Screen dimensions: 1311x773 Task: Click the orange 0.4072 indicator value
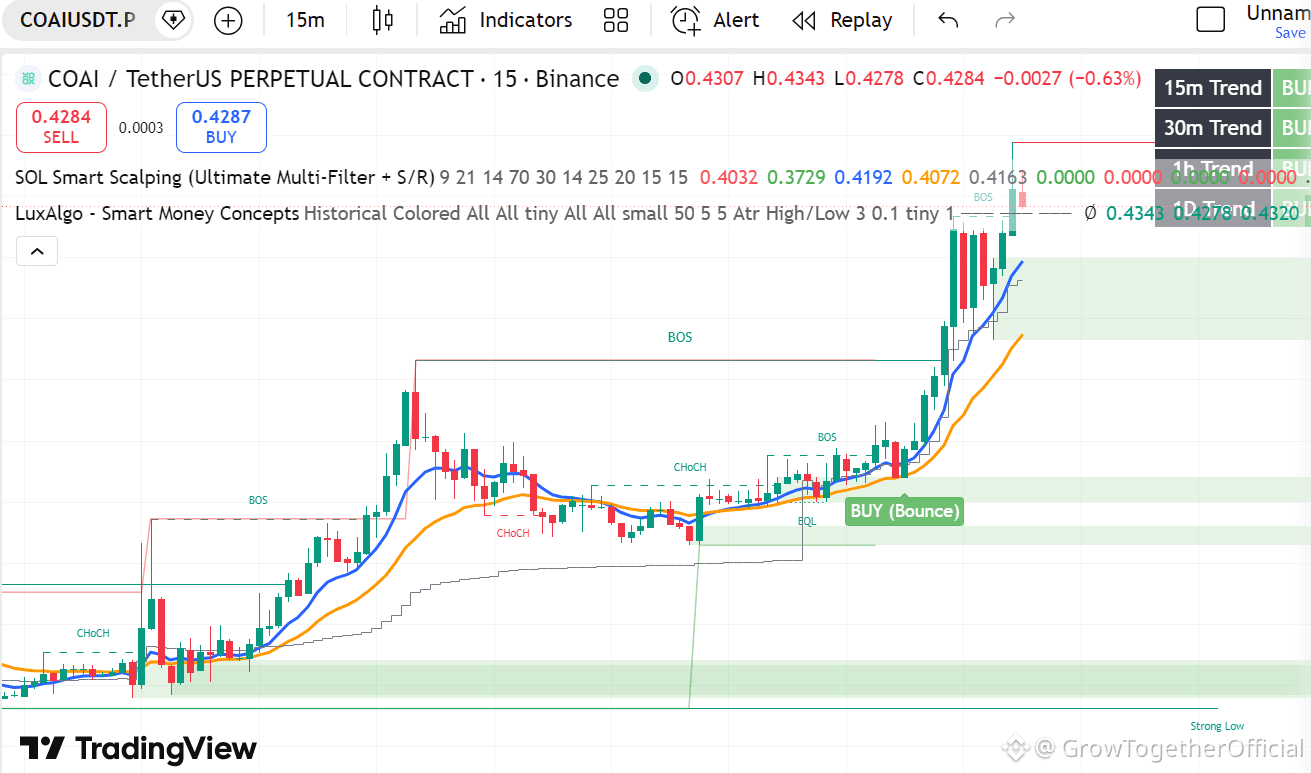[x=931, y=177]
